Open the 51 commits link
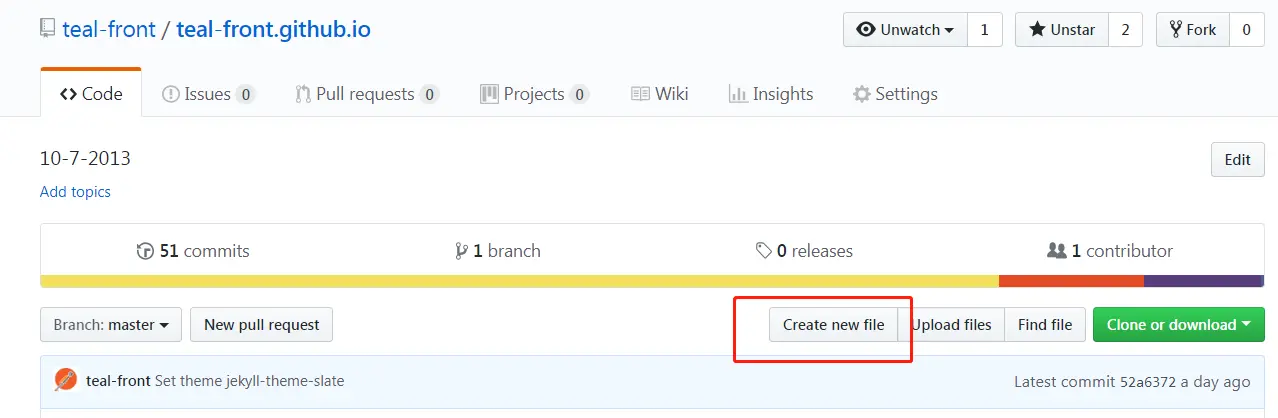Screen dimensions: 1278x418 pos(193,251)
